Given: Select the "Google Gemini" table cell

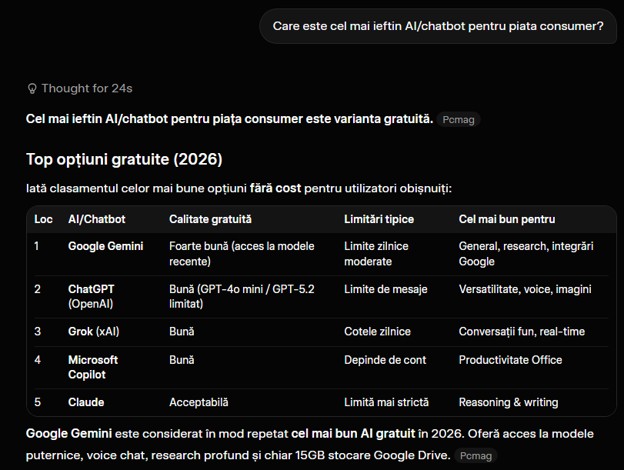Looking at the screenshot, I should (105, 246).
